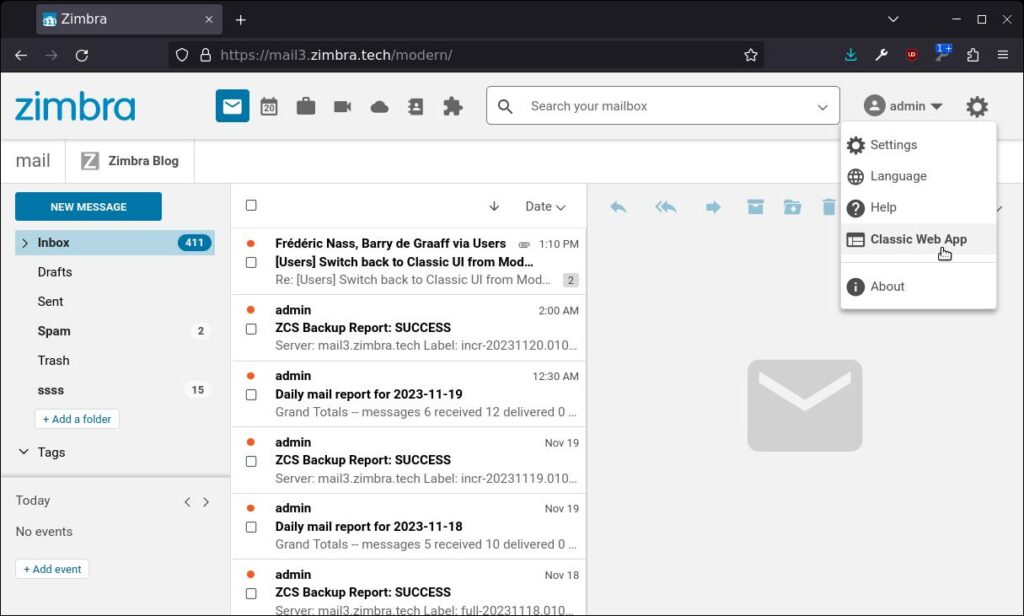Click the Forward arrow icon
The image size is (1024, 616).
(x=713, y=206)
